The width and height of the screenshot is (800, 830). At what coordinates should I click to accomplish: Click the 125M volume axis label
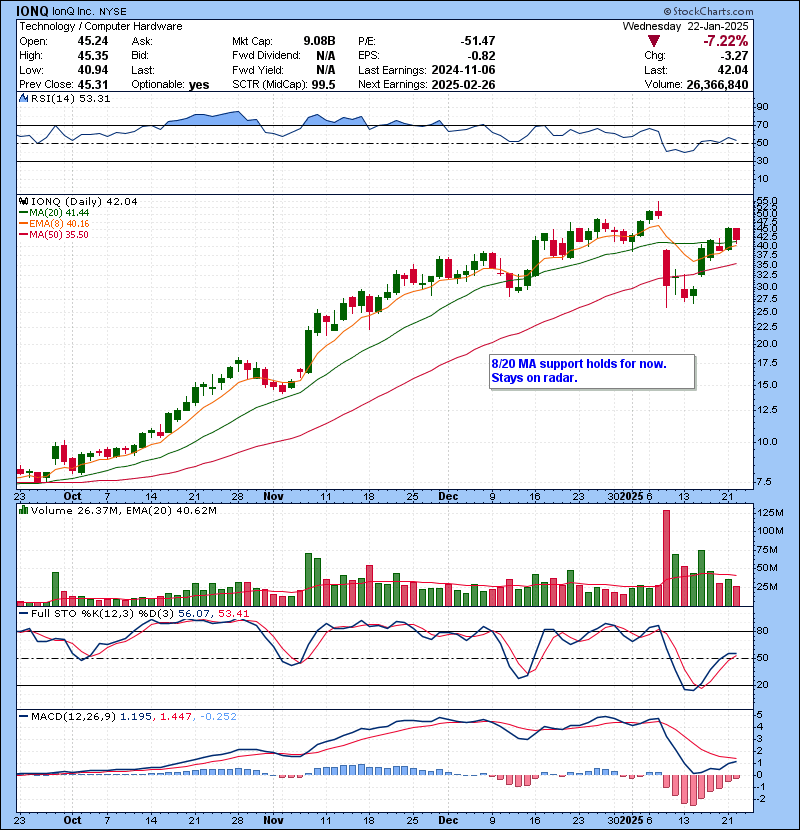[770, 513]
